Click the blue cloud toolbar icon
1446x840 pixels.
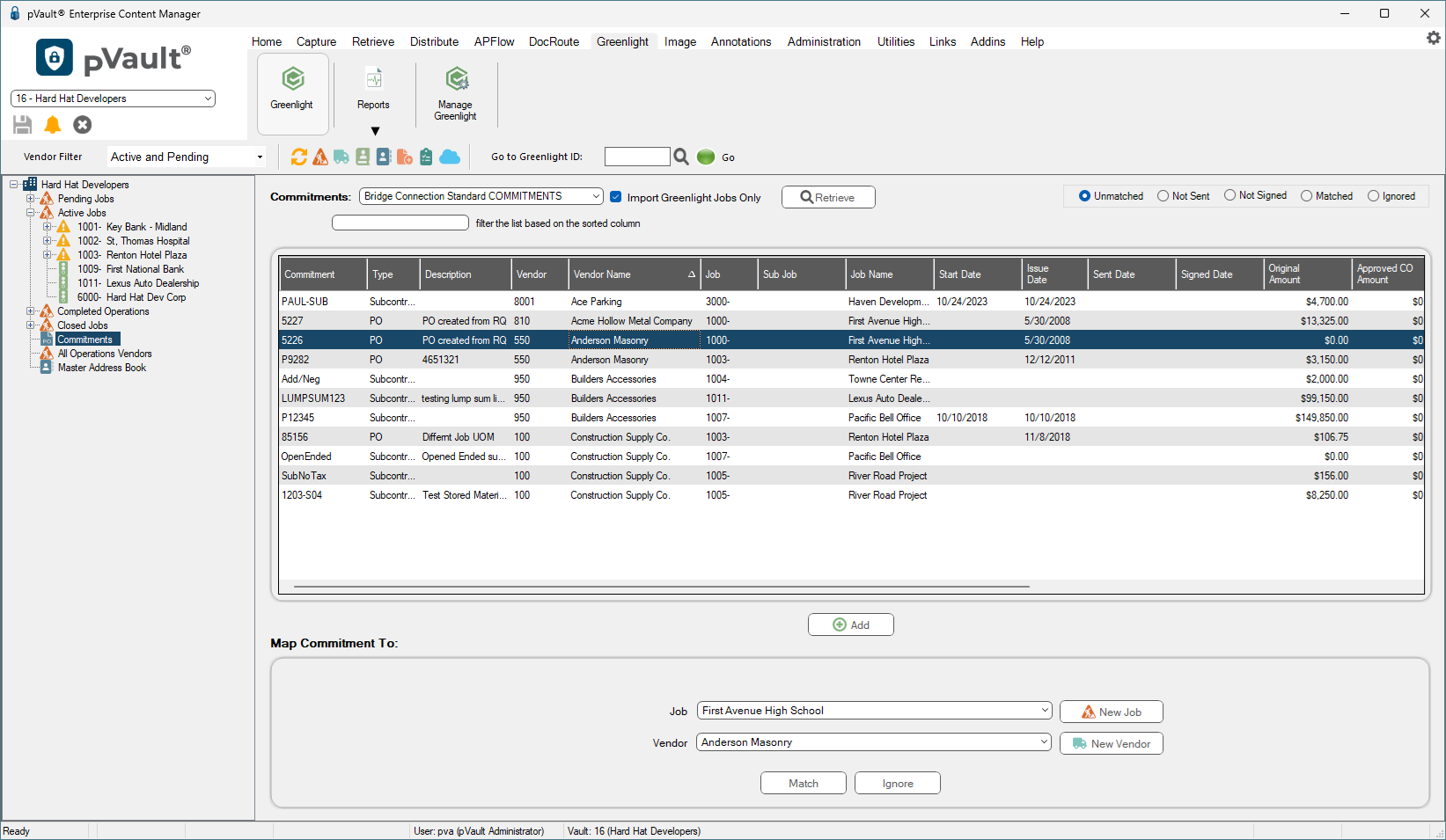[450, 157]
